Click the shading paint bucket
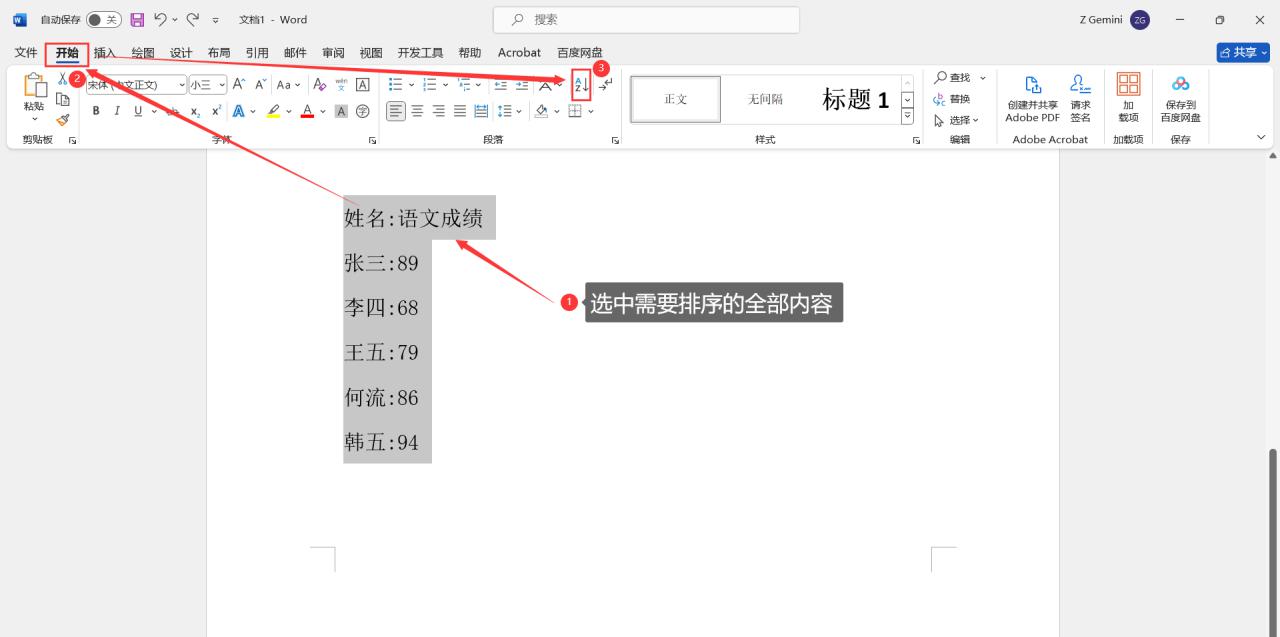The height and width of the screenshot is (637, 1280). 541,111
